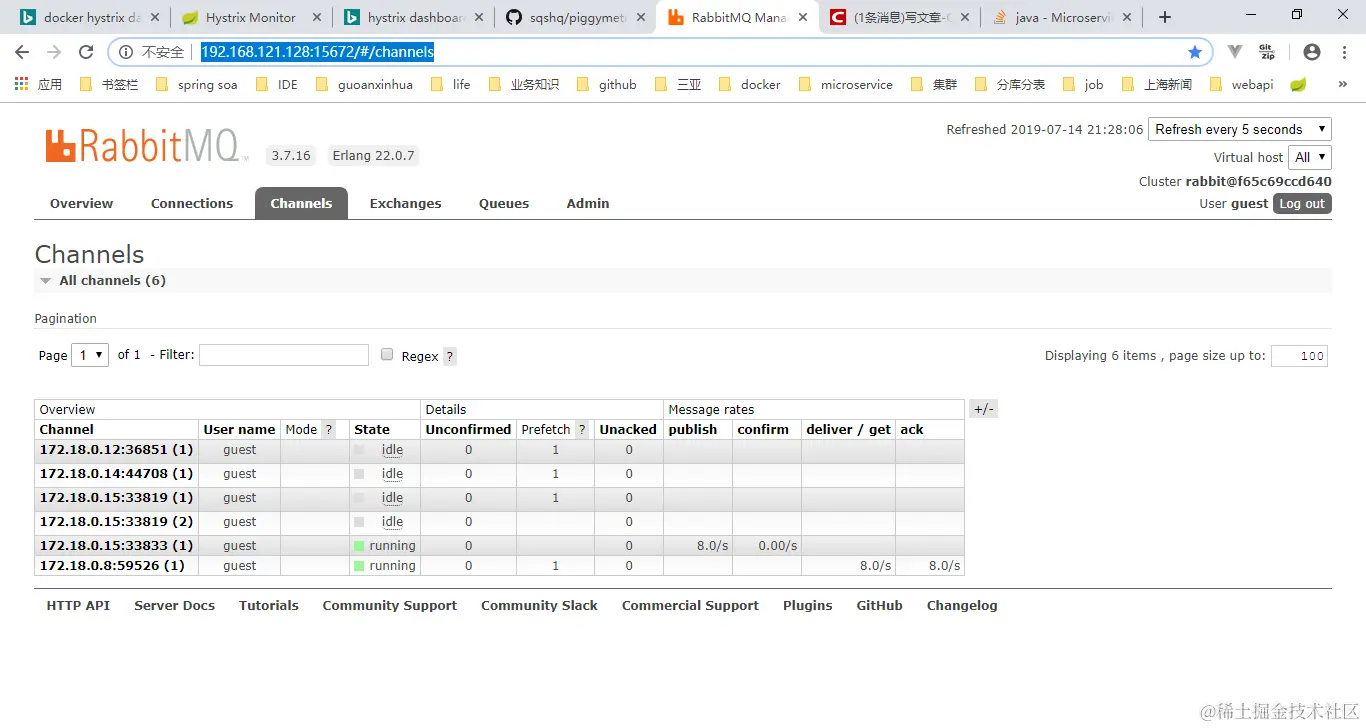
Task: Open the browser profile avatar icon
Action: pyautogui.click(x=1312, y=52)
